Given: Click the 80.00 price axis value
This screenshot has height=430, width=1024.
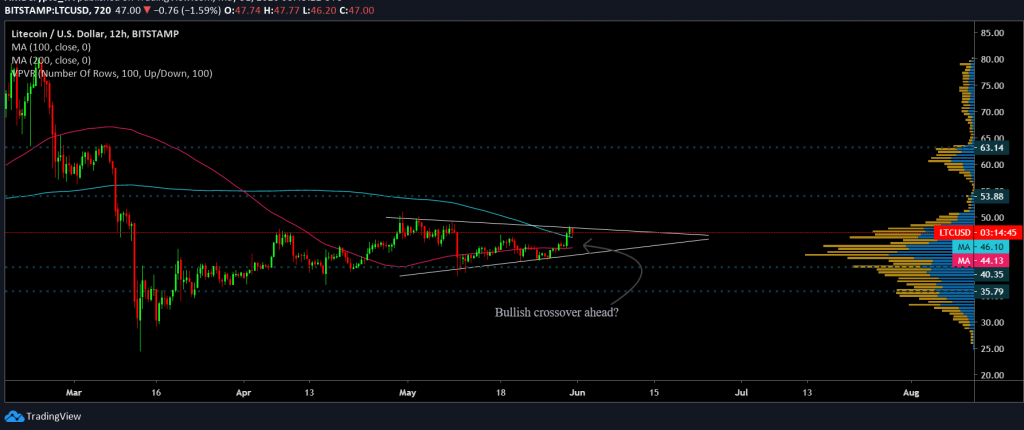Looking at the screenshot, I should tap(990, 59).
